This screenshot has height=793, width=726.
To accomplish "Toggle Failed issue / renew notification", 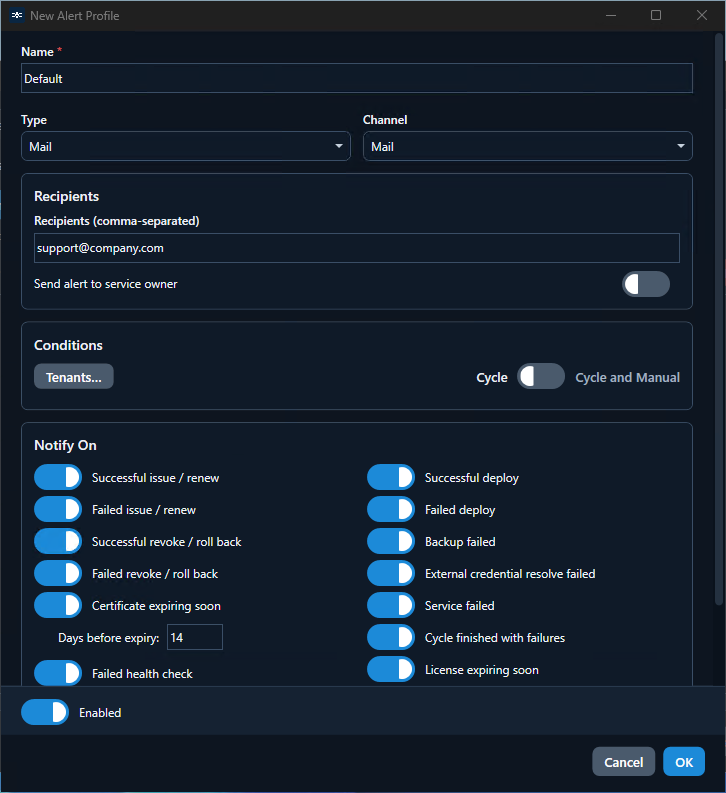I will [58, 509].
